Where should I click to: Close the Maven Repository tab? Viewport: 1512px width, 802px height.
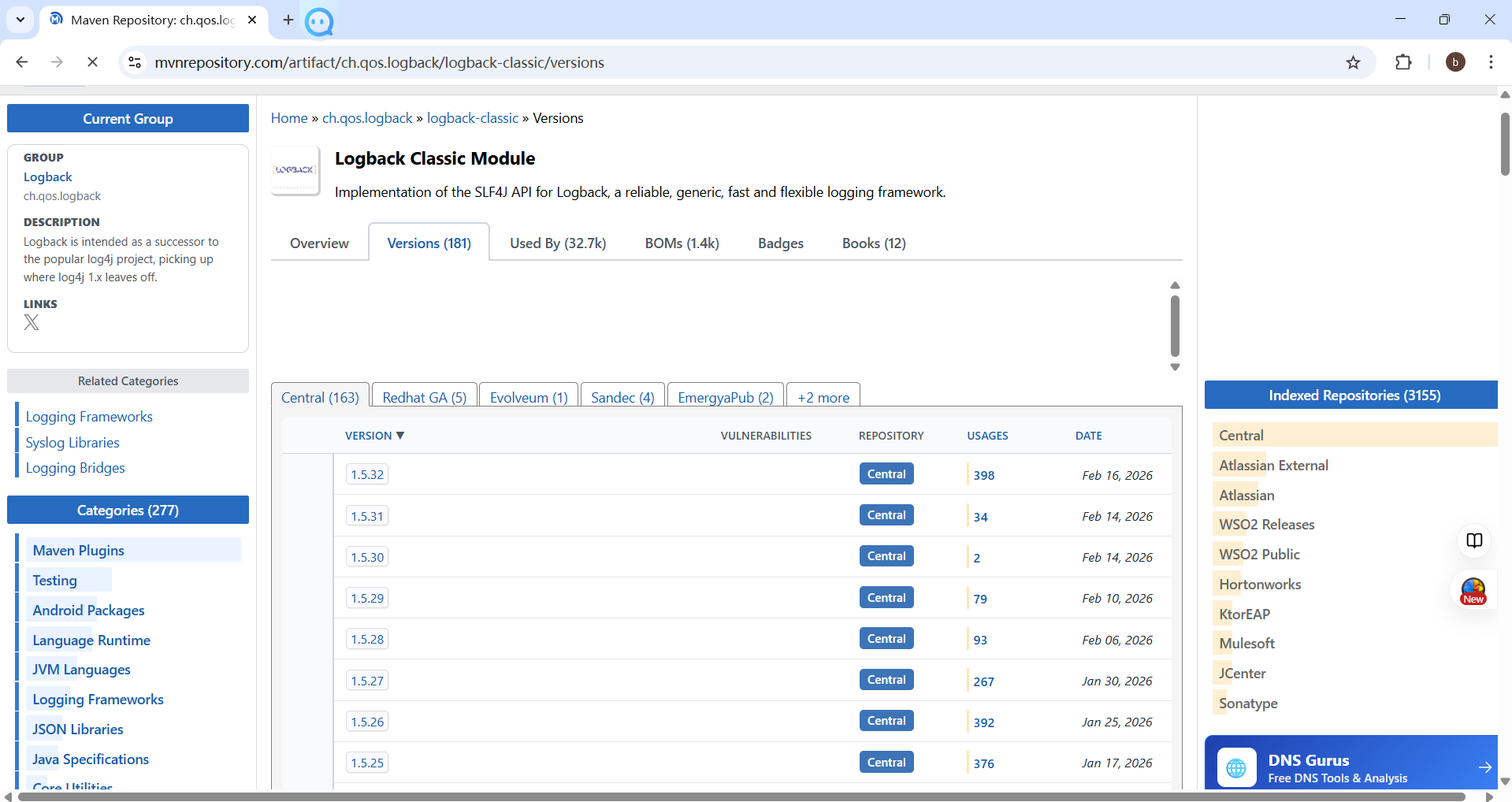[252, 20]
